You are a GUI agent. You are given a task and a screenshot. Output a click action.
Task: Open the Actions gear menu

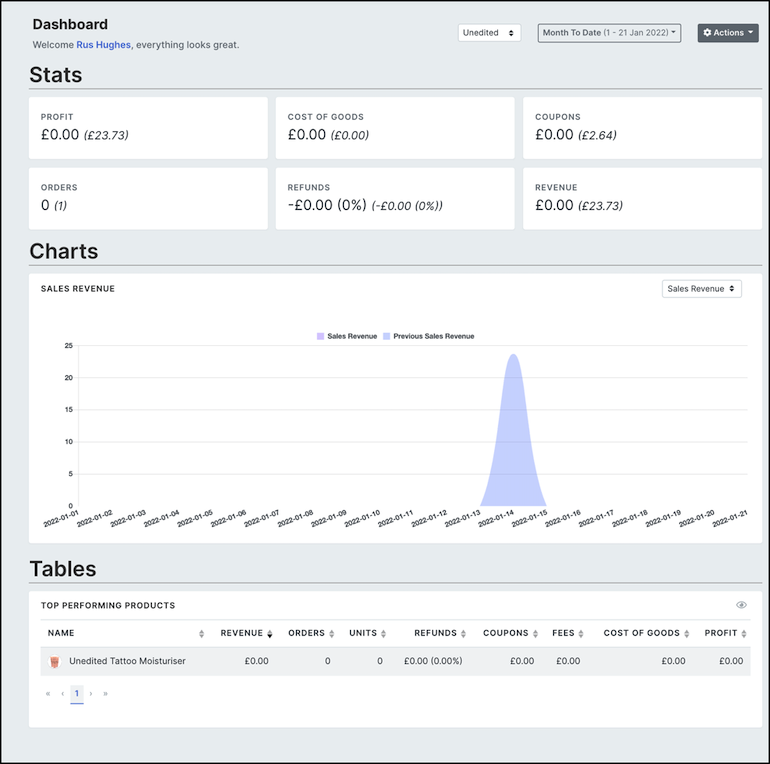tap(728, 33)
